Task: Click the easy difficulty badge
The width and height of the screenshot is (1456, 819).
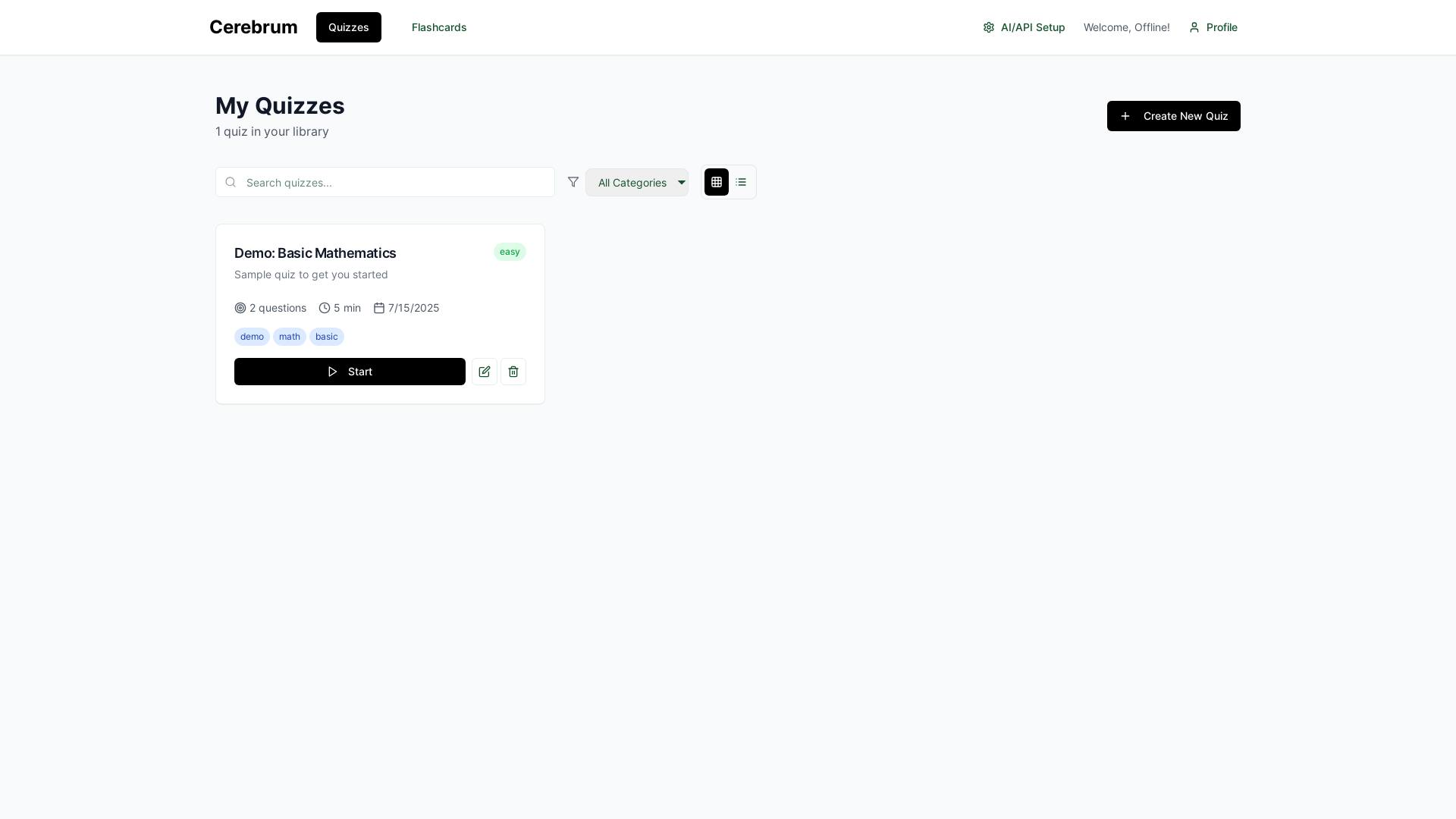Action: click(x=510, y=252)
